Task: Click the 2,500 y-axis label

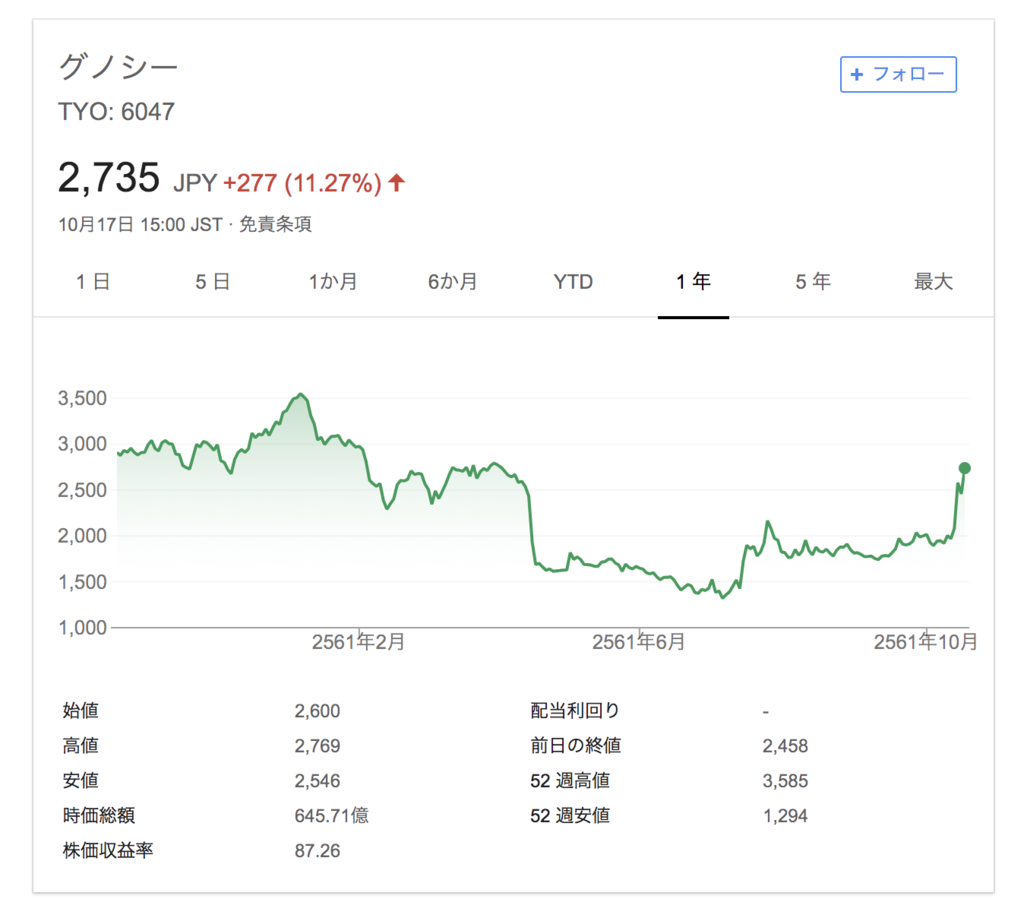Action: 82,490
